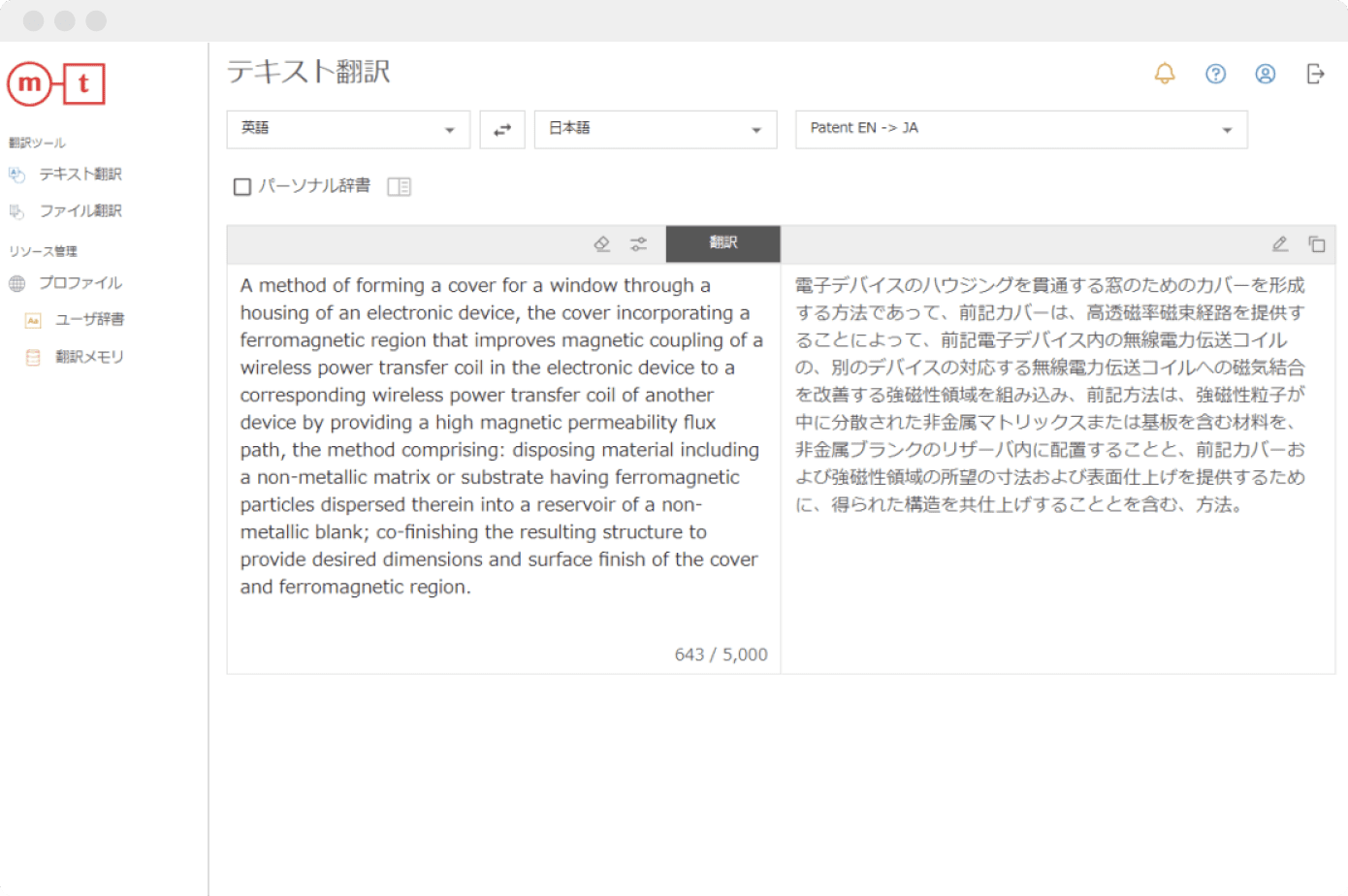Open the user account profile icon
This screenshot has height=896, width=1348.
coord(1265,74)
